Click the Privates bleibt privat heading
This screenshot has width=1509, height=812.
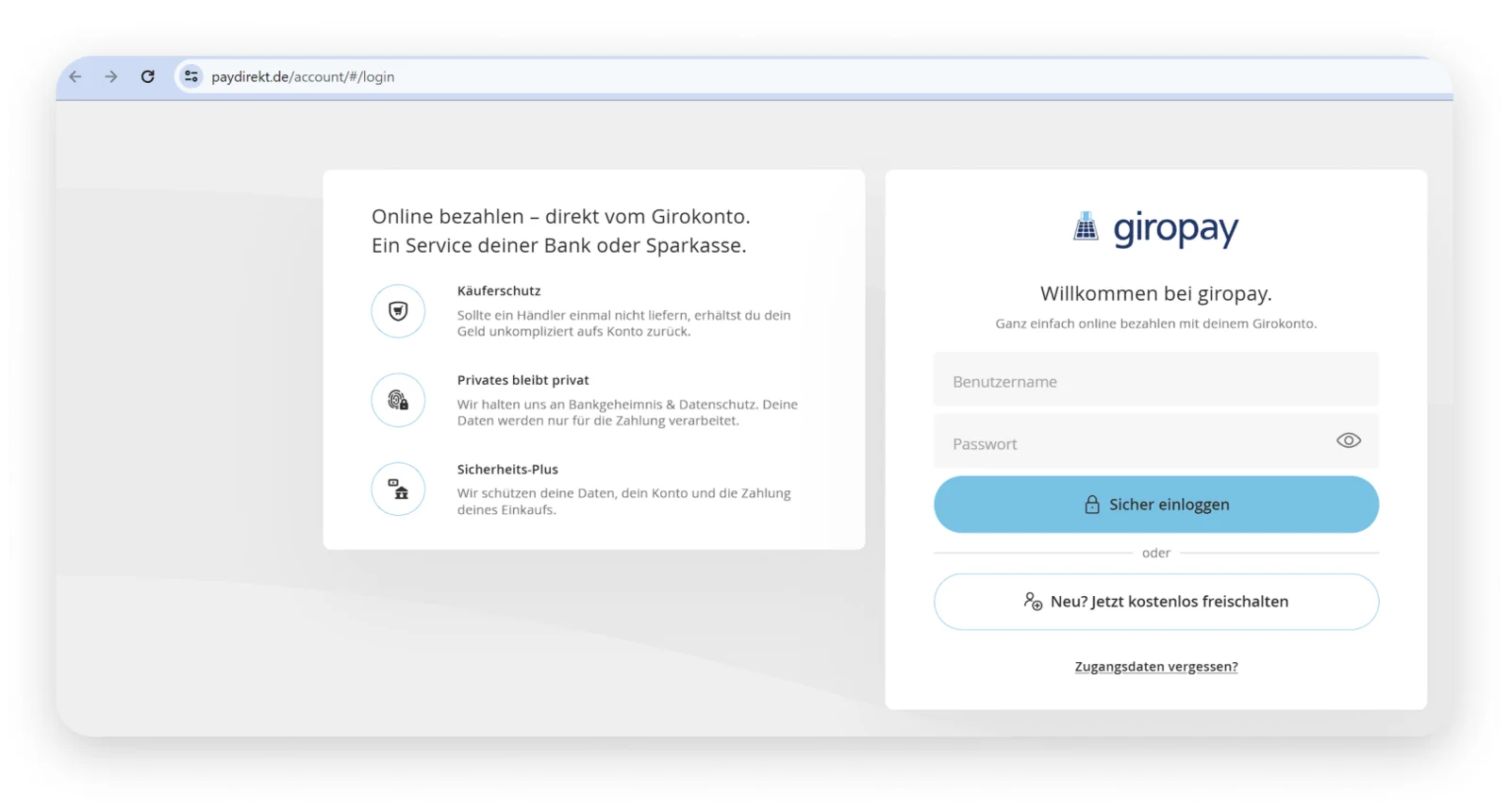coord(522,380)
